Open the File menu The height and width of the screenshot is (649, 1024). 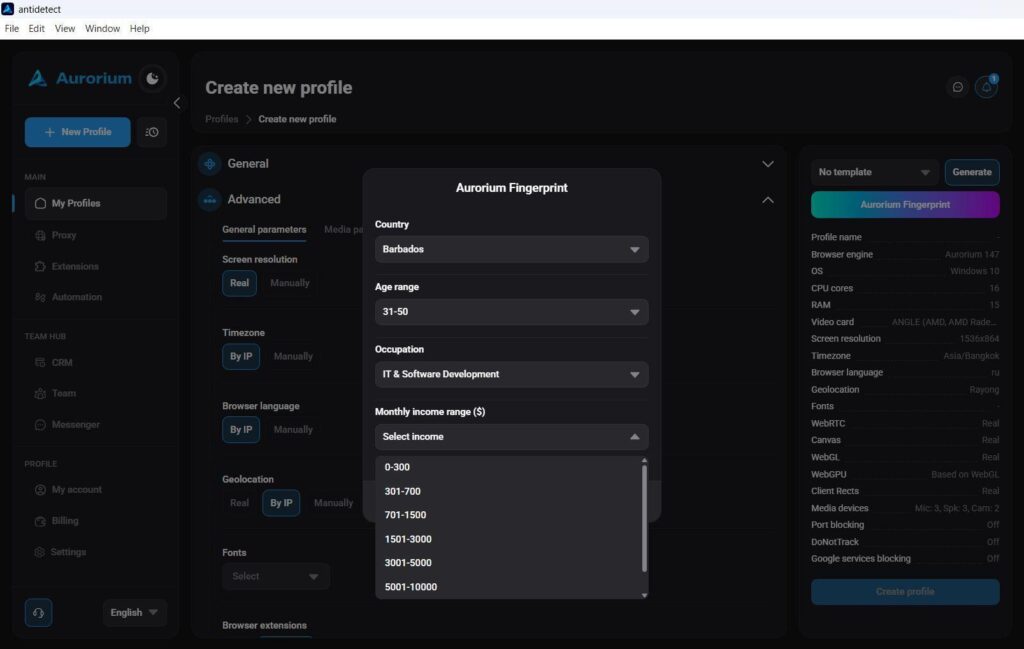[x=12, y=29]
